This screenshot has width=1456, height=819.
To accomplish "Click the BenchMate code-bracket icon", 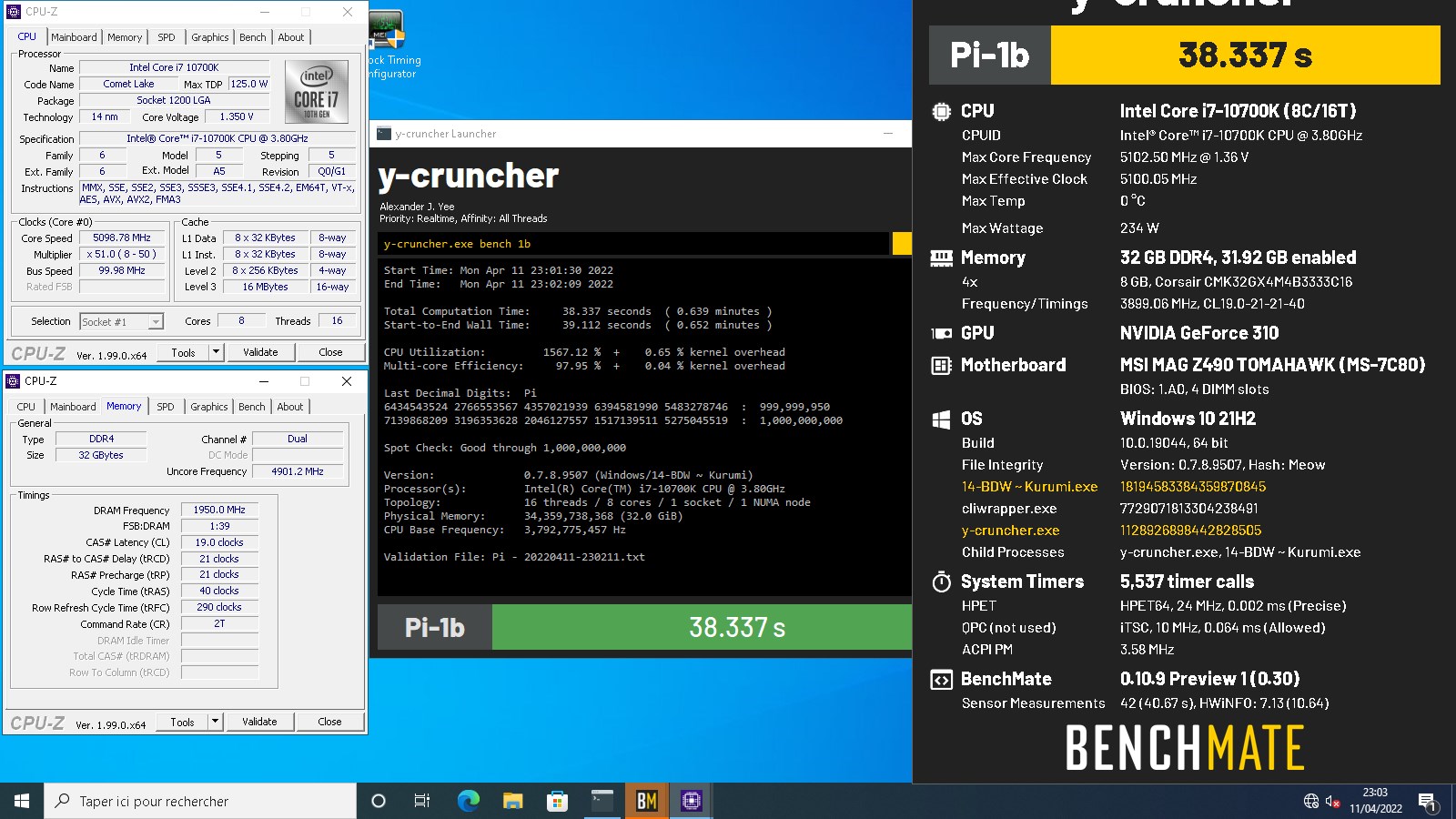I will (x=941, y=679).
